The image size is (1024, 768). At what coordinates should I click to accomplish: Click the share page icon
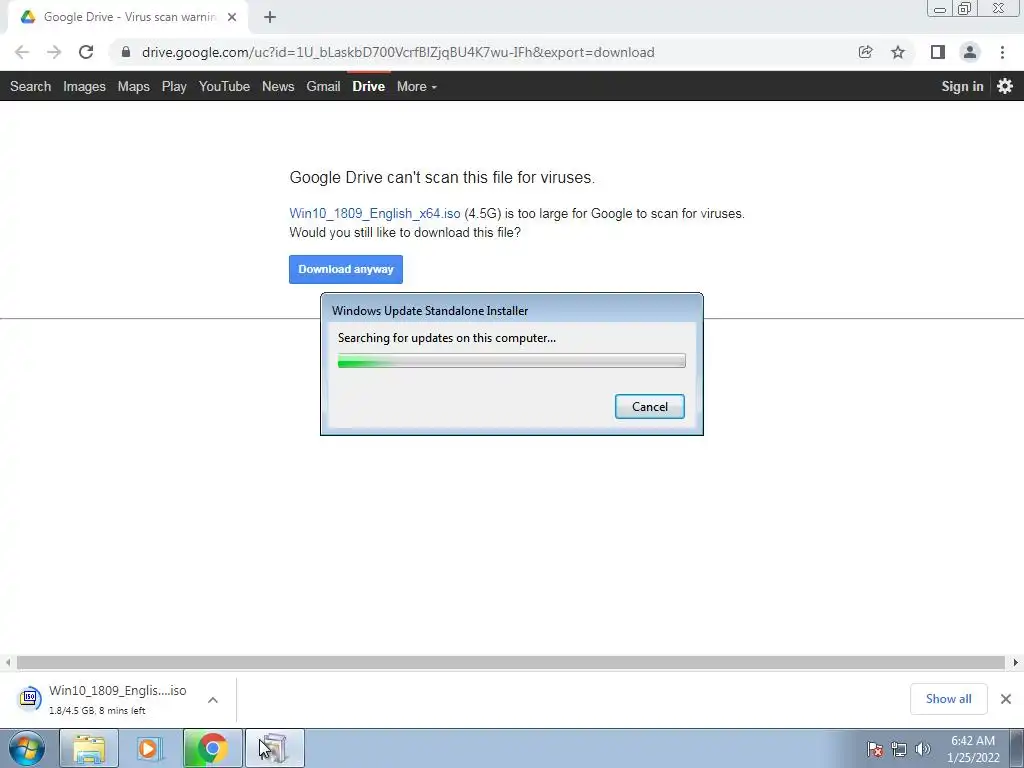865,52
